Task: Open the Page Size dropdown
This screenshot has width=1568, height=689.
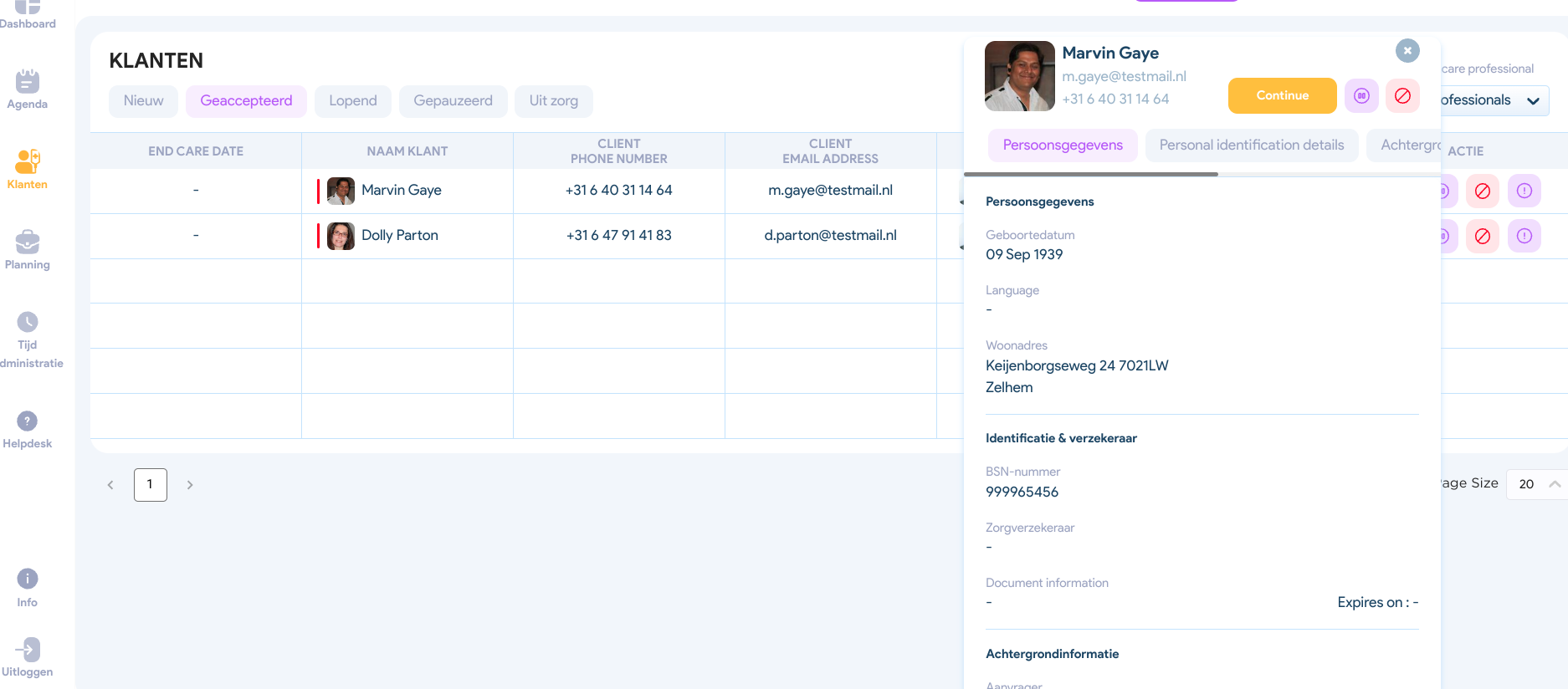Action: pyautogui.click(x=1536, y=484)
